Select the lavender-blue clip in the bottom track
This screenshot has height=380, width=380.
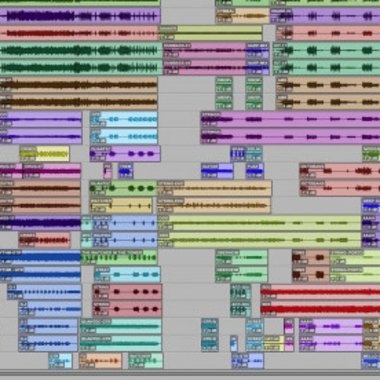tap(248, 361)
